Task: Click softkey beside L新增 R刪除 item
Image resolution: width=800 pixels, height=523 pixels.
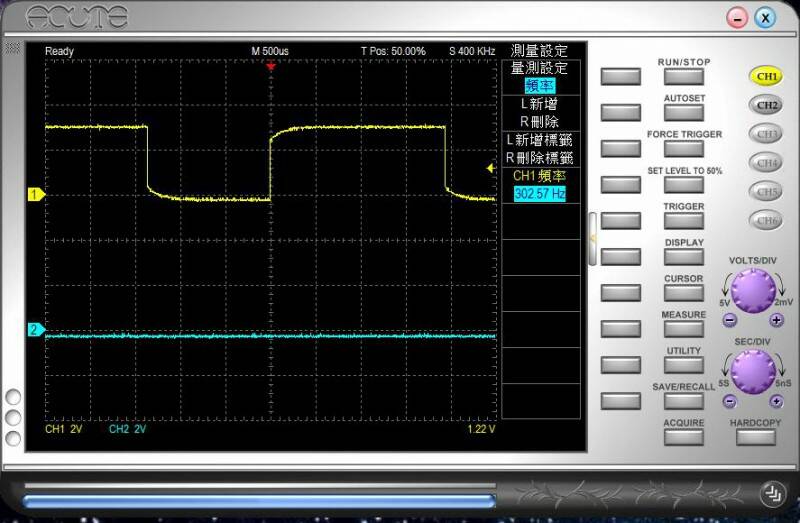Action: (x=620, y=113)
